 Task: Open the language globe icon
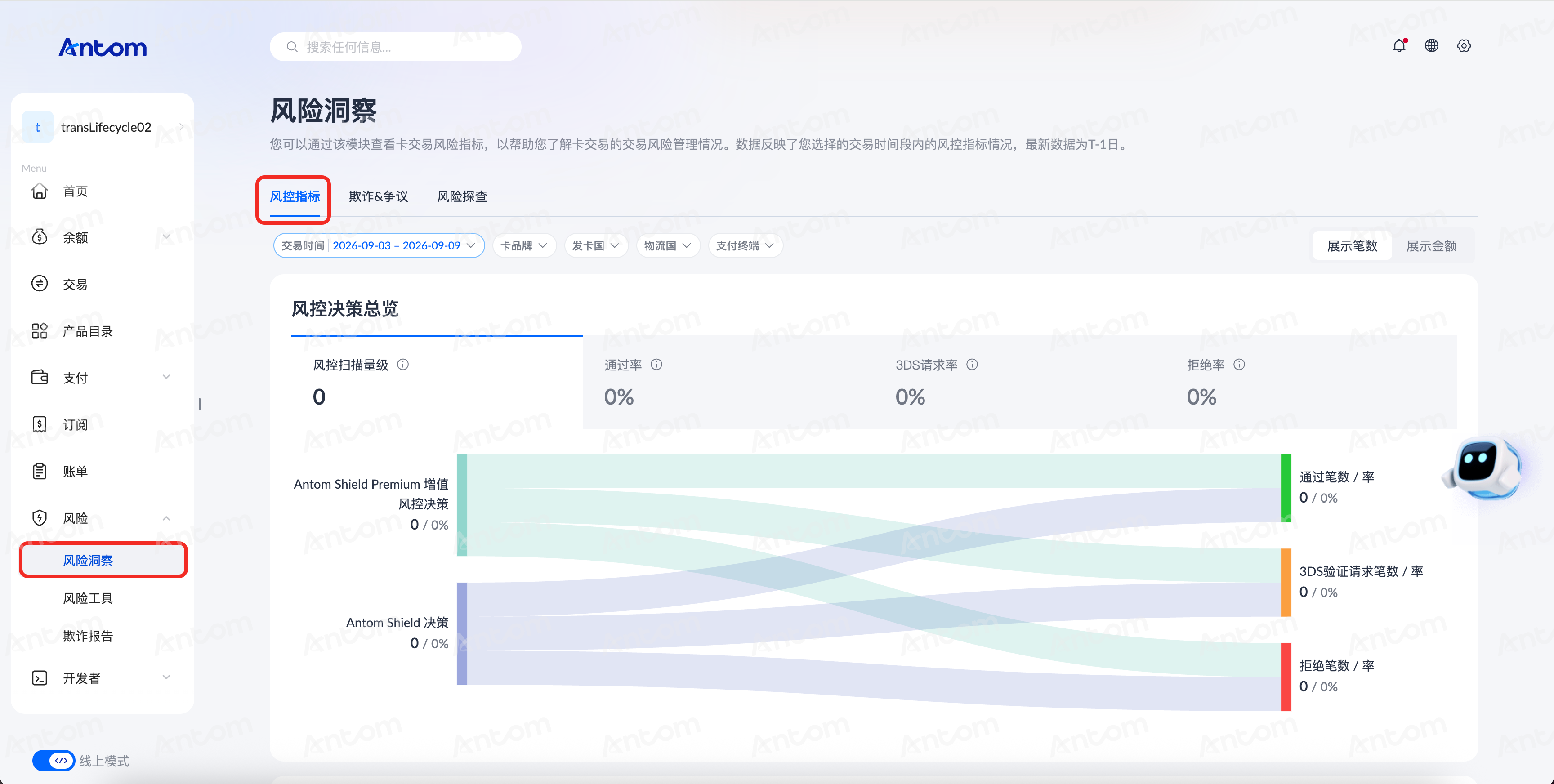click(1432, 46)
